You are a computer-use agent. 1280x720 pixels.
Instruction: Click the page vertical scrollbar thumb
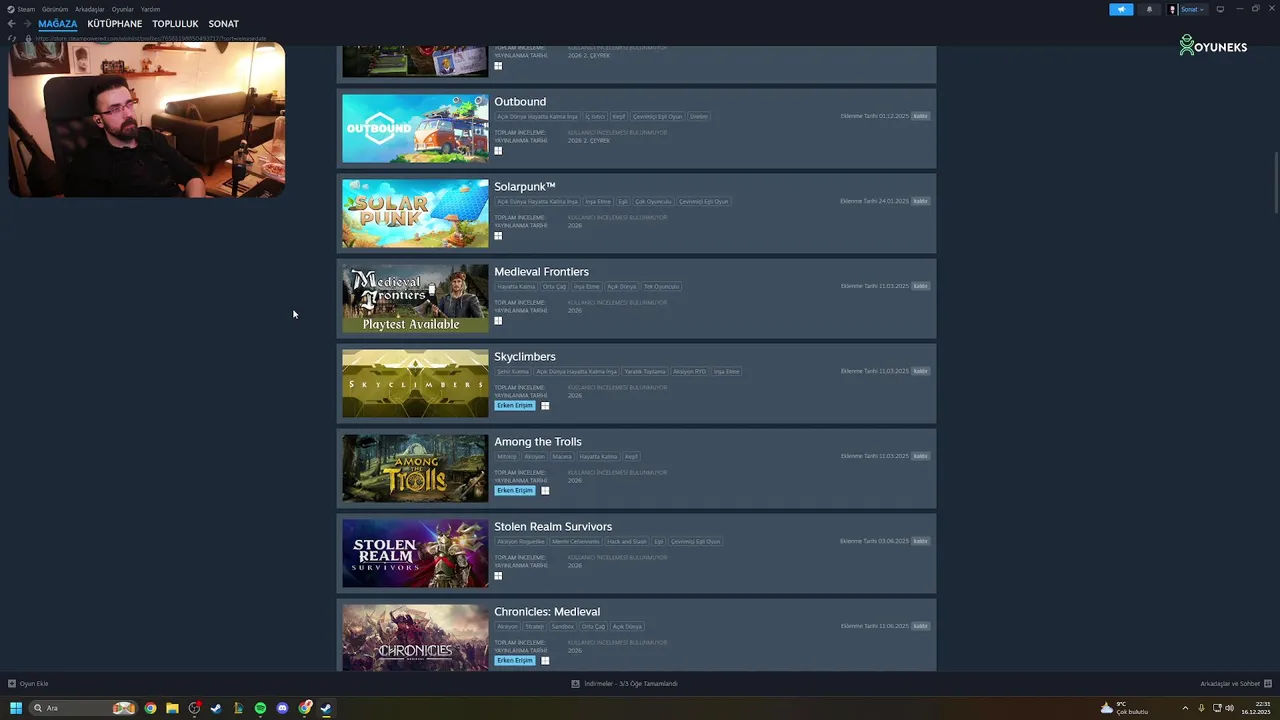pos(1276,181)
